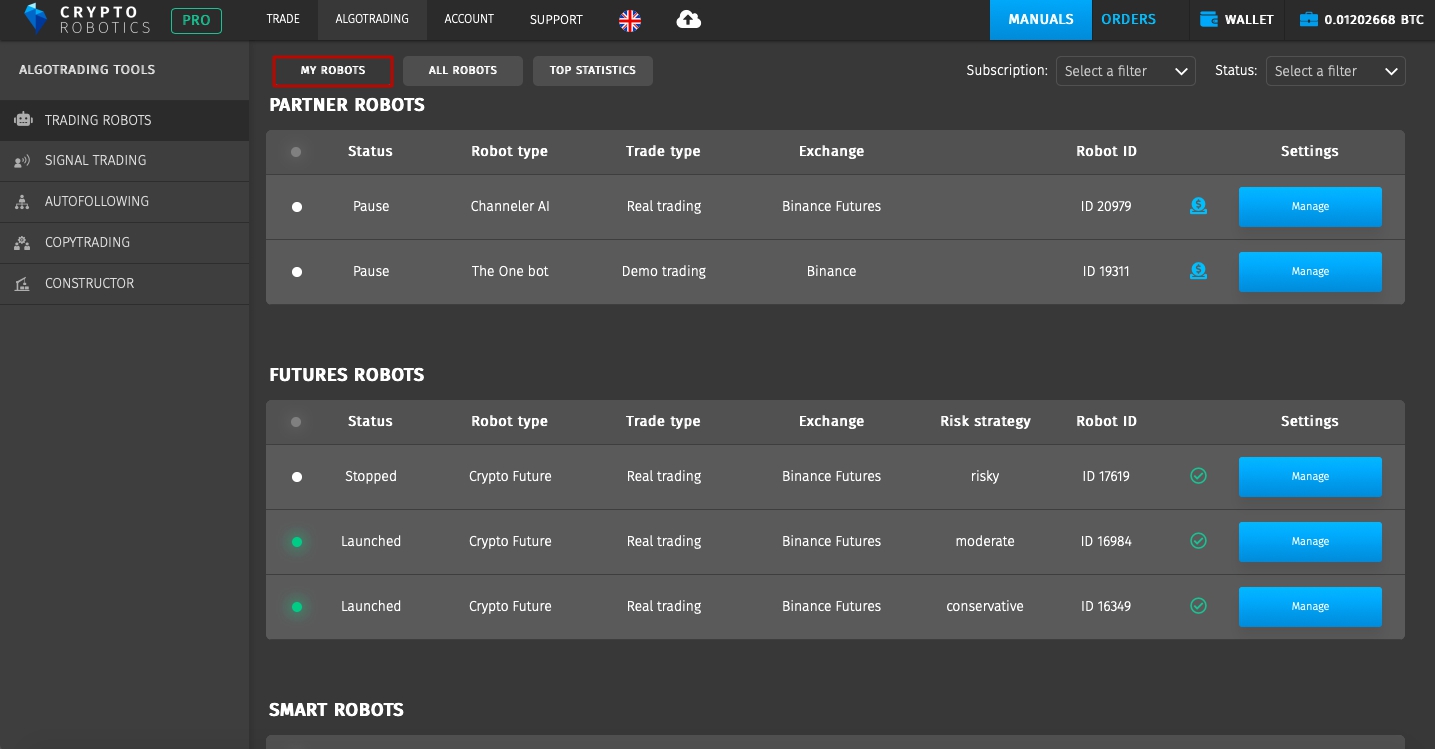The image size is (1435, 749).
Task: Toggle status dot of The One bot
Action: pos(297,272)
